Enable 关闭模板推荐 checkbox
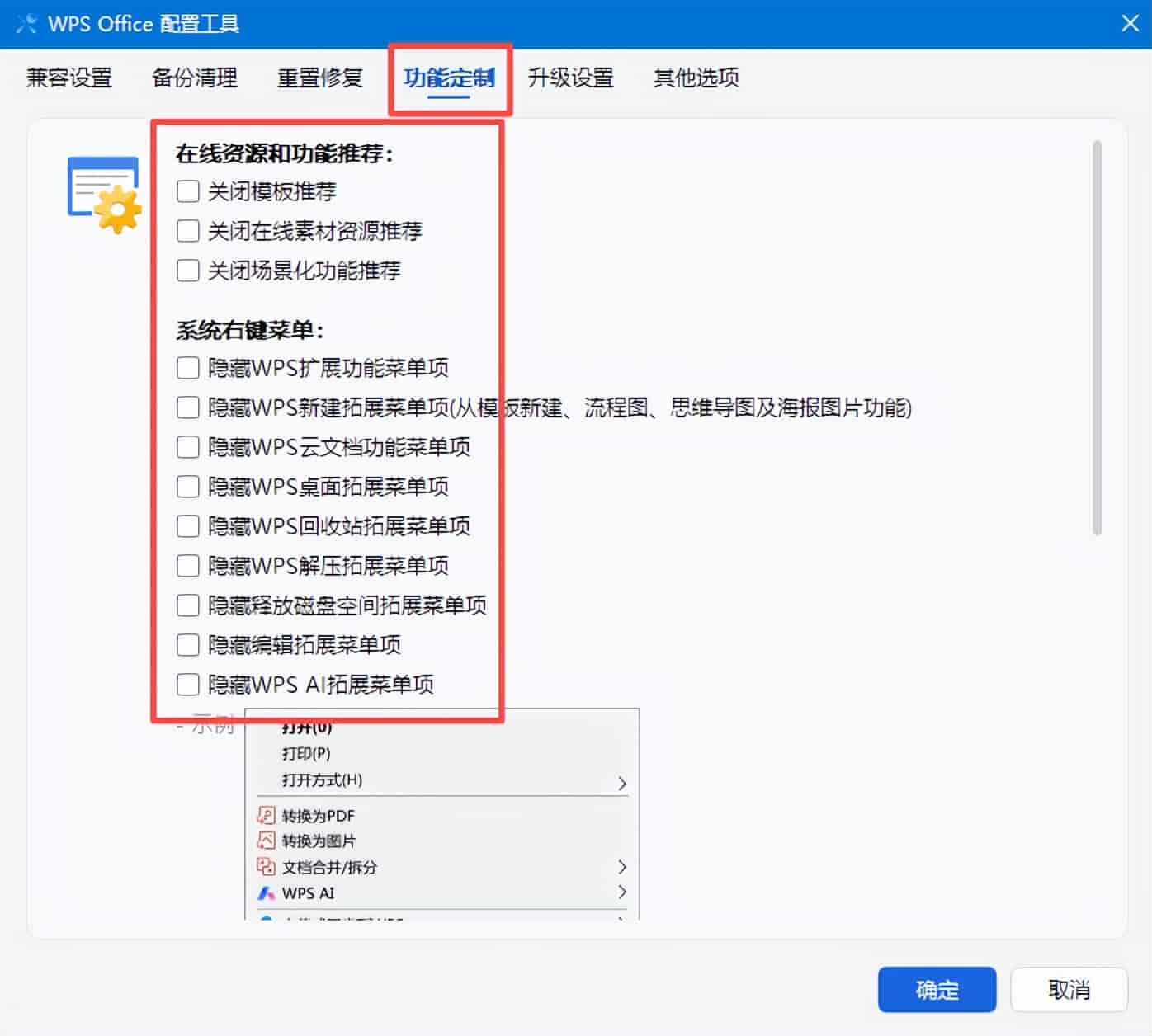This screenshot has height=1036, width=1152. (188, 191)
